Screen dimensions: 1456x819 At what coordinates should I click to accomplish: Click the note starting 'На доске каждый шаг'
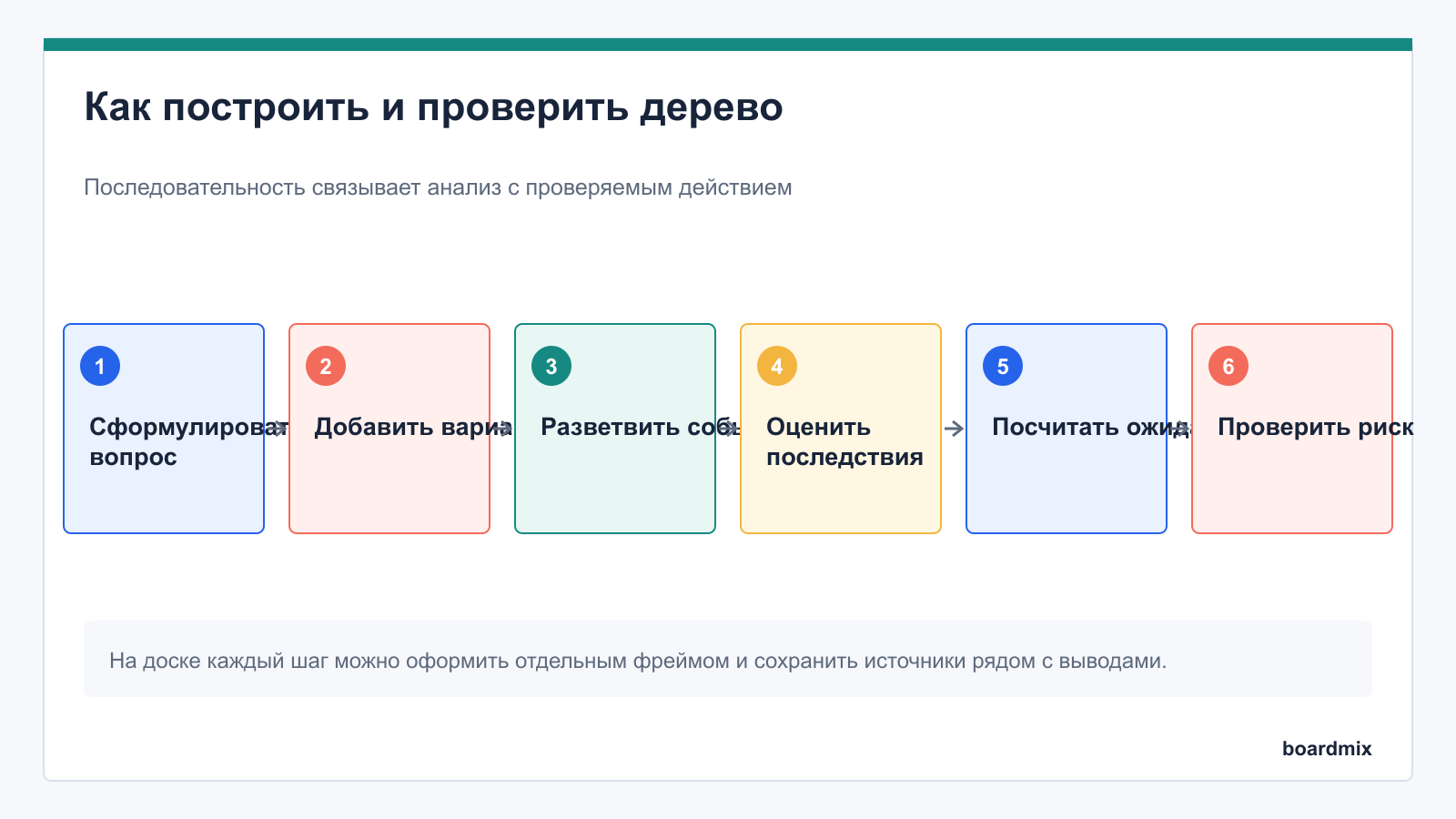tap(638, 661)
